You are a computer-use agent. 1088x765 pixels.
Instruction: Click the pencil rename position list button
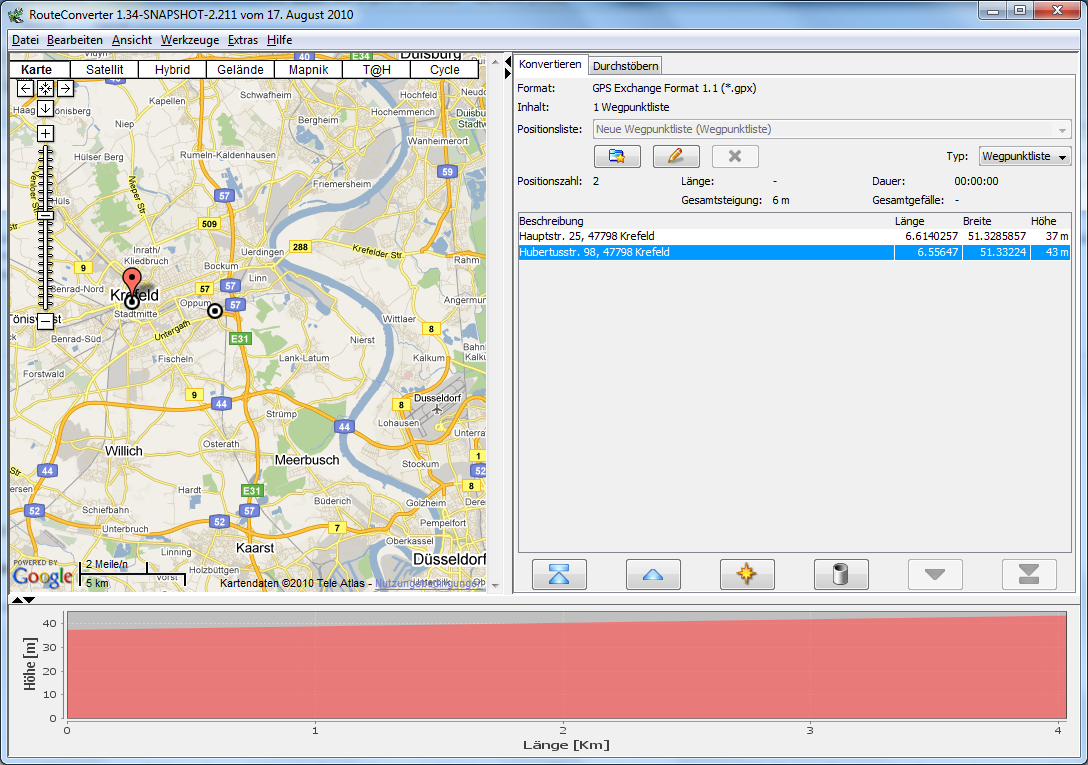(x=676, y=157)
